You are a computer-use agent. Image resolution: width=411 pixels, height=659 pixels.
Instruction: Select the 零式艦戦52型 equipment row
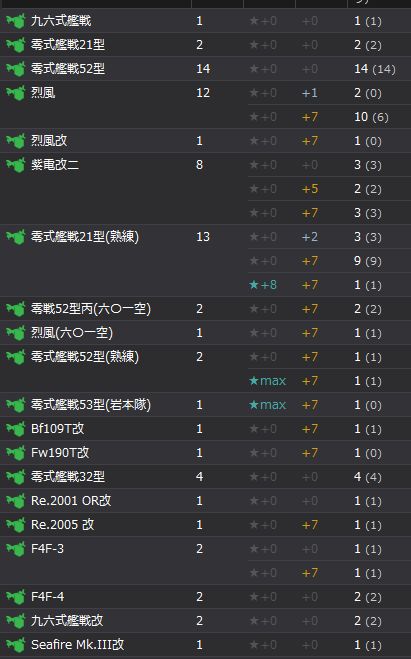click(206, 69)
